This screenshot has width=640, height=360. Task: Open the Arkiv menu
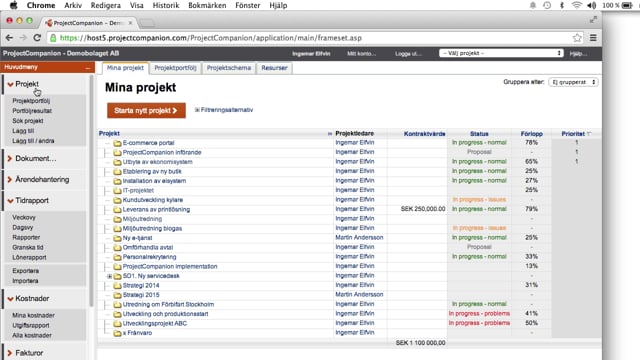pos(73,5)
